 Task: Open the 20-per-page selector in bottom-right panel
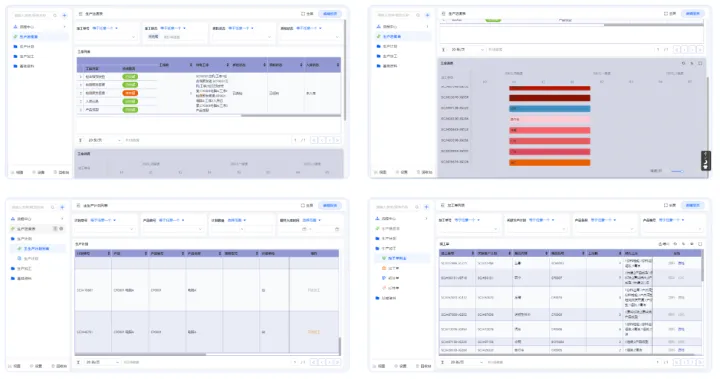[466, 362]
